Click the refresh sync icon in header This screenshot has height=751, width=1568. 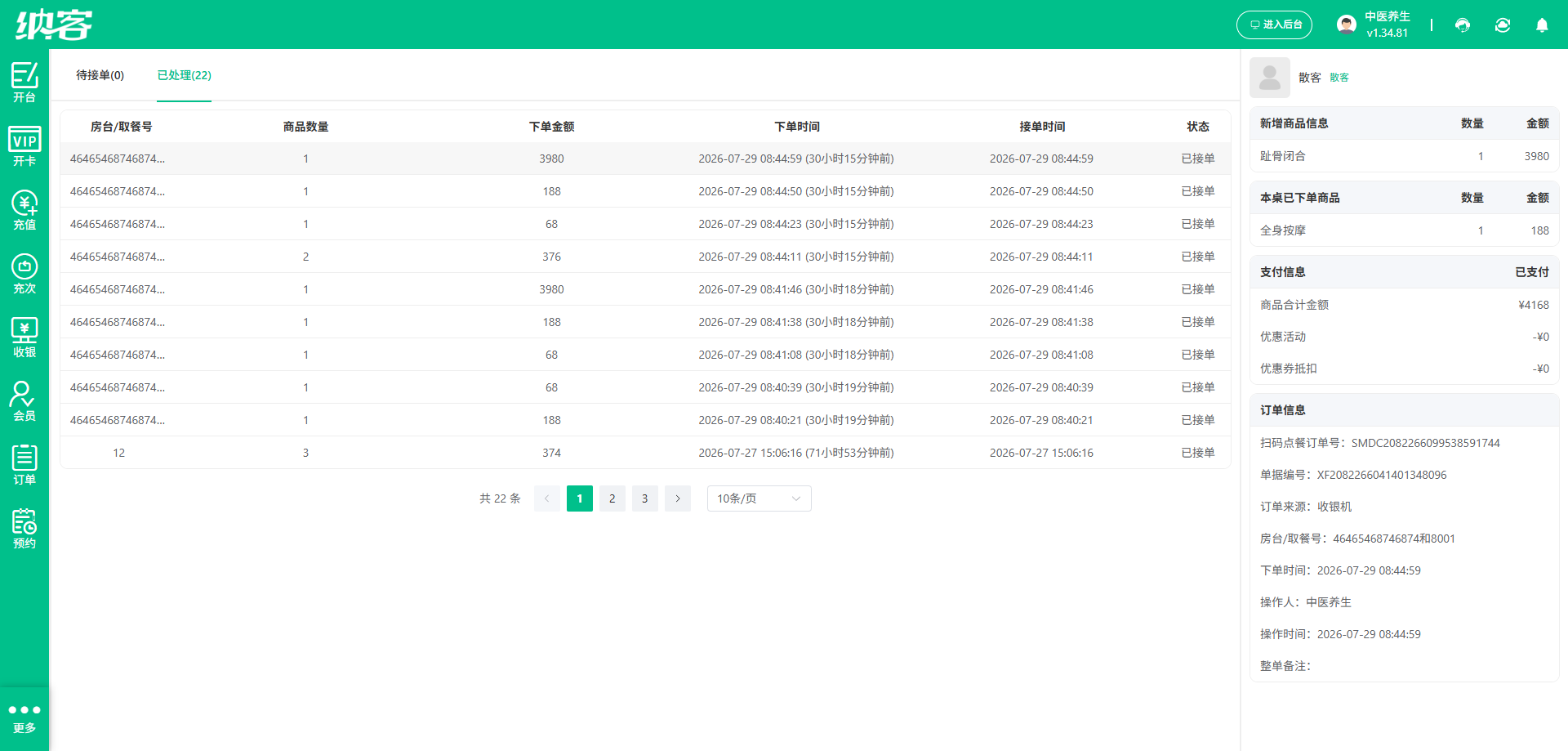click(x=1503, y=25)
